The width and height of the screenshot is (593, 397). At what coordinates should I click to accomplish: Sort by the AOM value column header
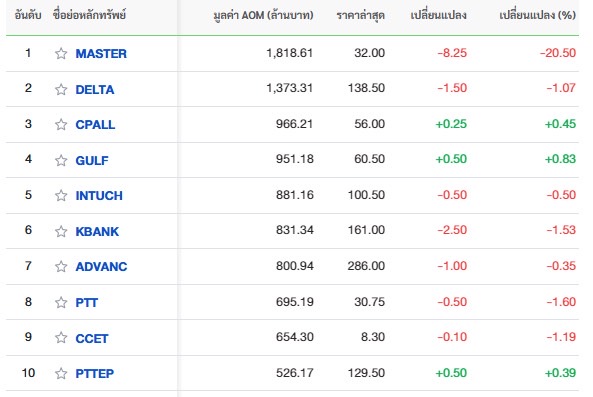coord(263,16)
